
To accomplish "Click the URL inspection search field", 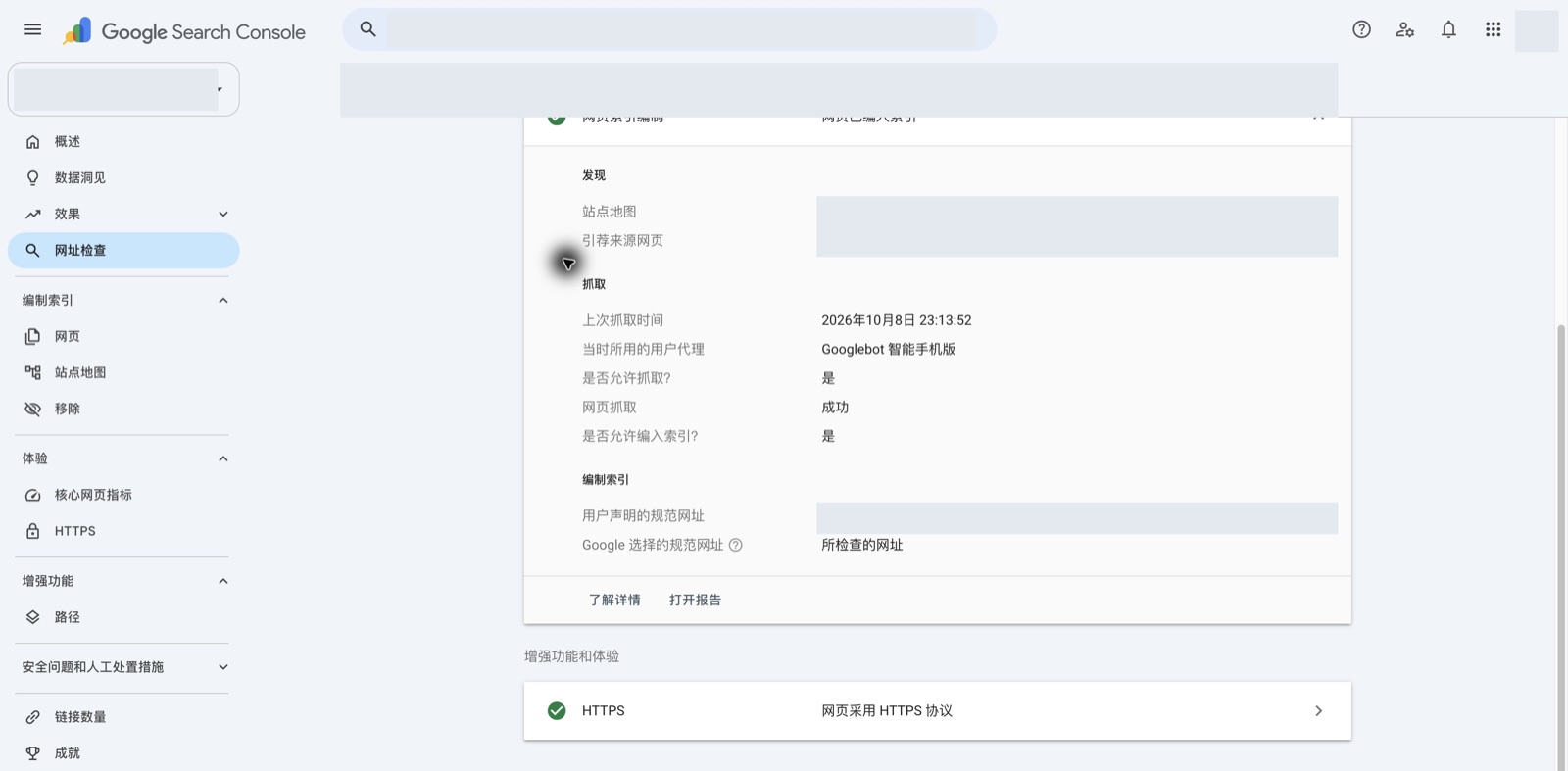I will 669,29.
